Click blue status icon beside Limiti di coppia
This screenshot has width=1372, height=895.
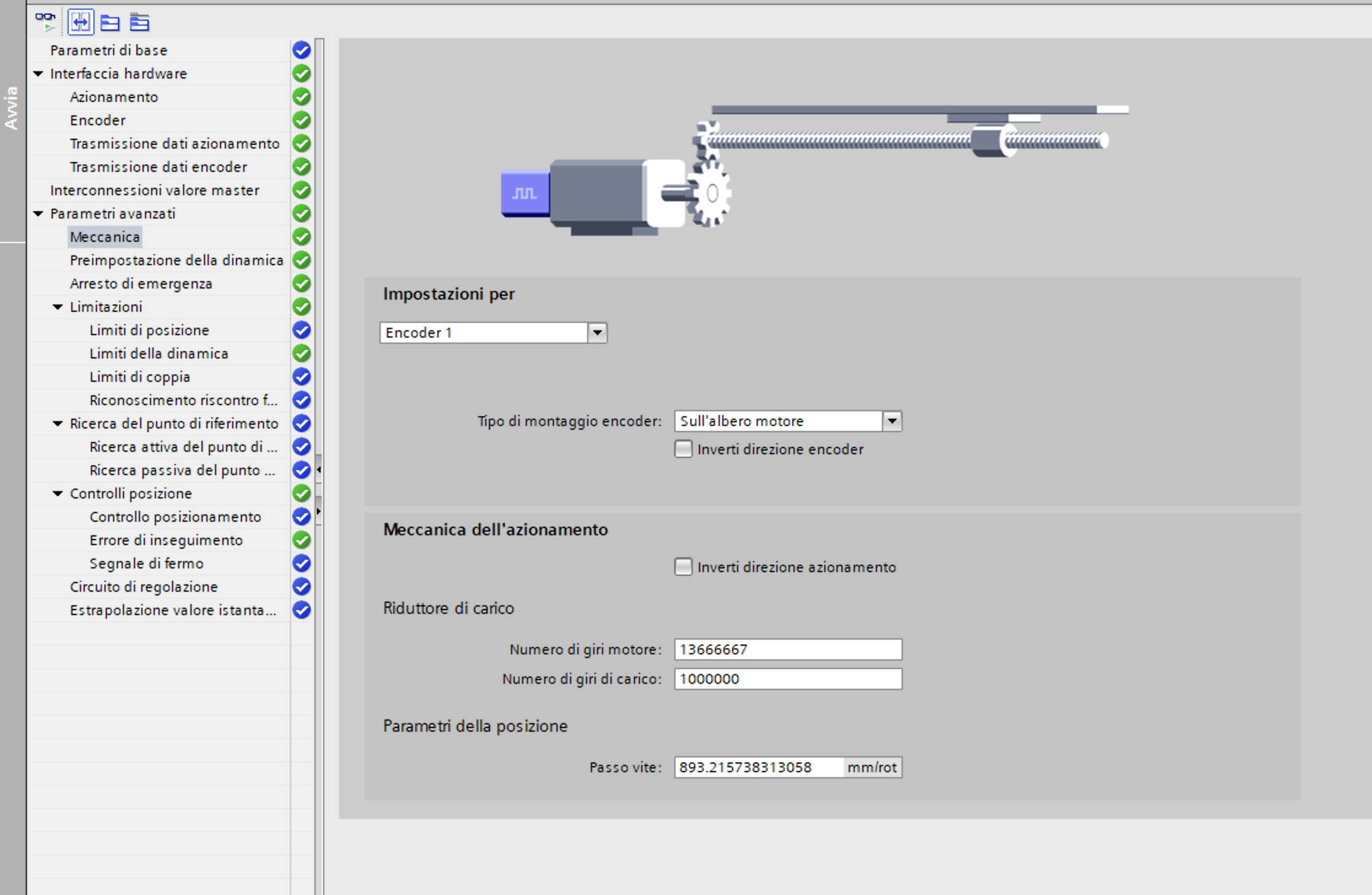tap(301, 377)
